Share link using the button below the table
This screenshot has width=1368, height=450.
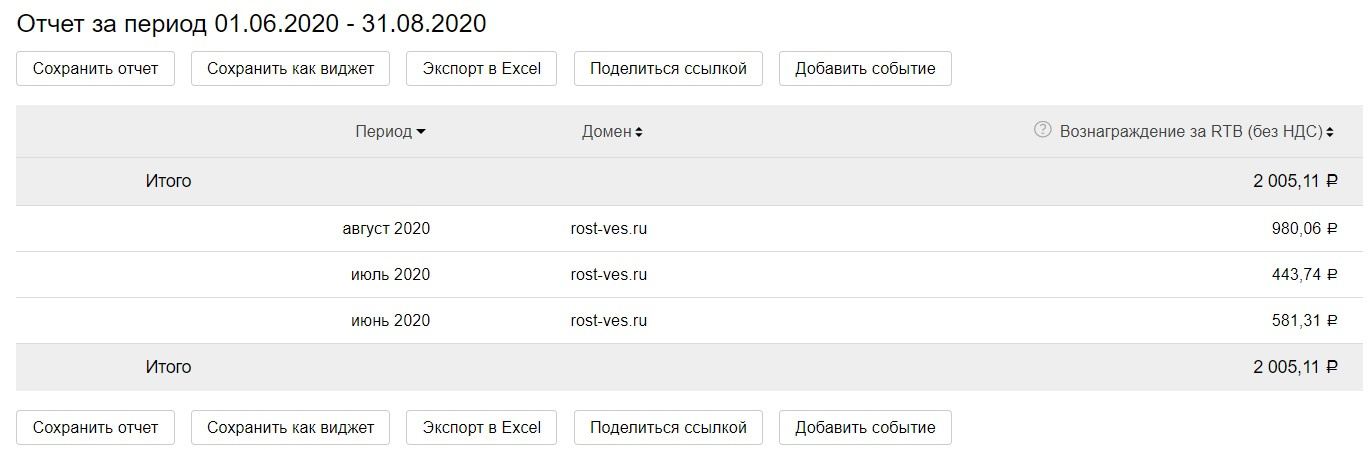pos(668,427)
